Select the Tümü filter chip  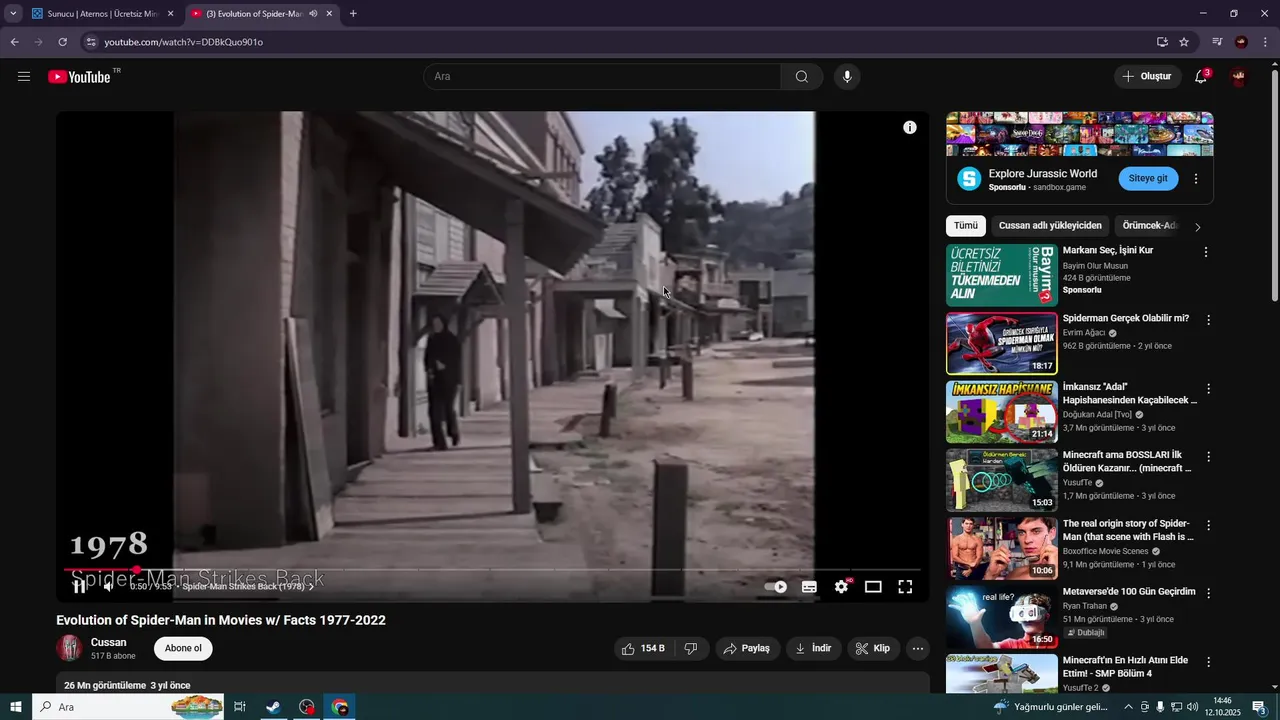966,226
